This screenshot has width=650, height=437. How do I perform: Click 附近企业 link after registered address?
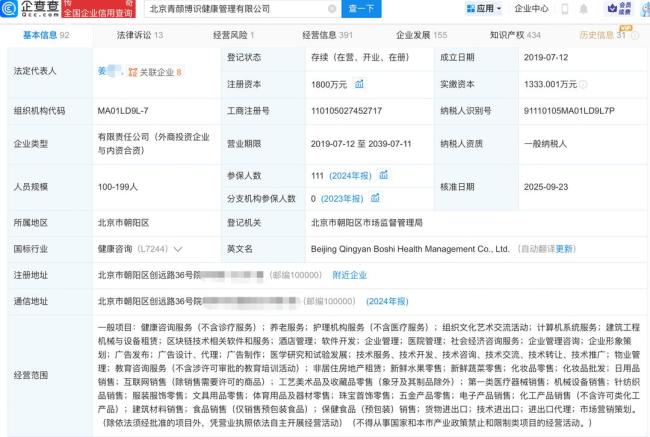pyautogui.click(x=349, y=275)
